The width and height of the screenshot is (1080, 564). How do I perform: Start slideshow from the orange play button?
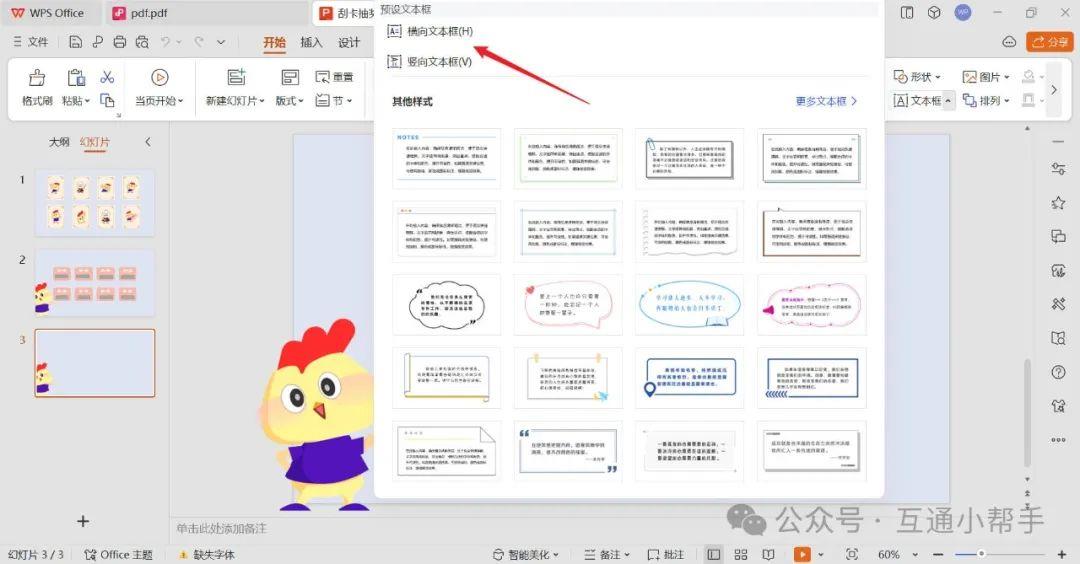pos(802,554)
